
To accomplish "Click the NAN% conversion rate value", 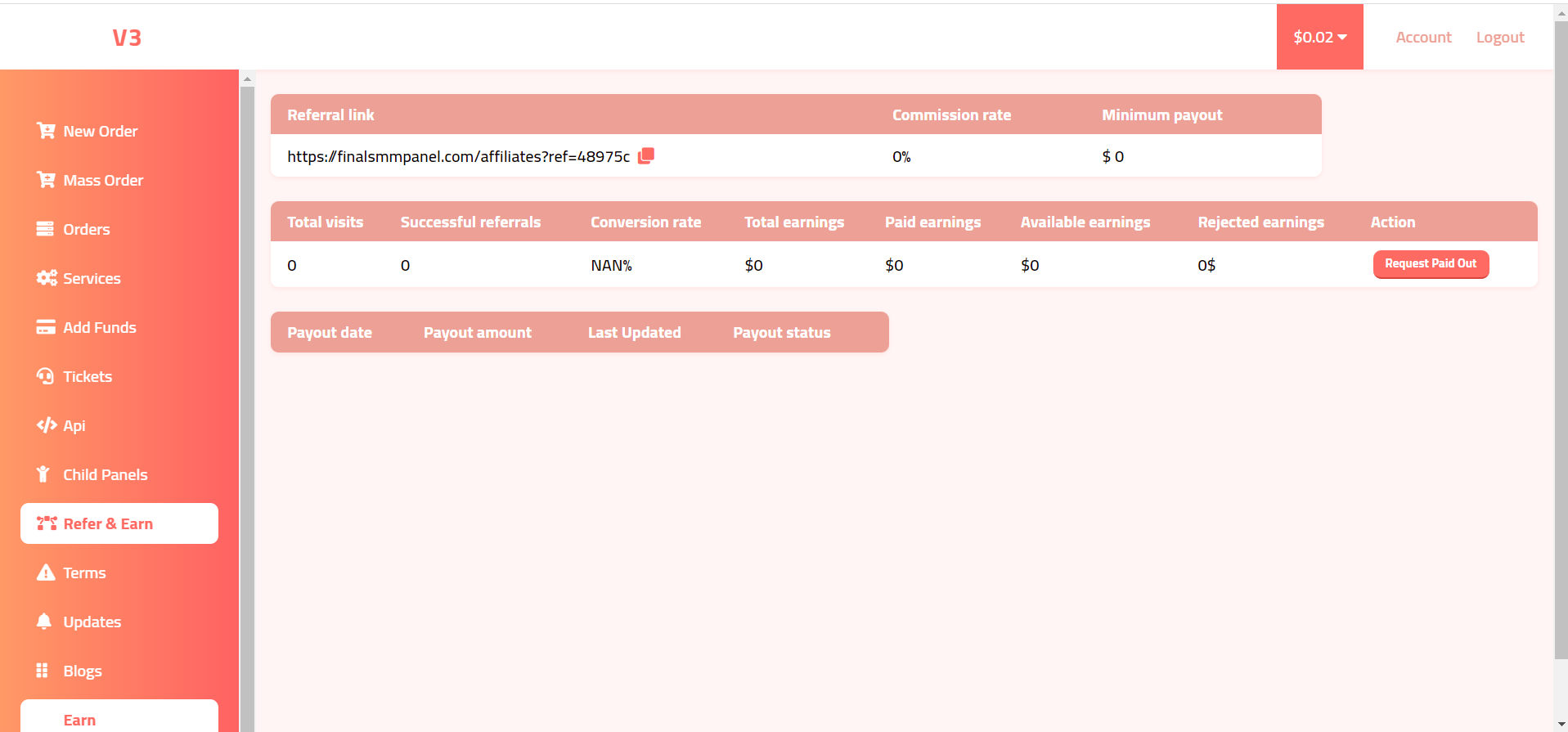I will [x=612, y=266].
